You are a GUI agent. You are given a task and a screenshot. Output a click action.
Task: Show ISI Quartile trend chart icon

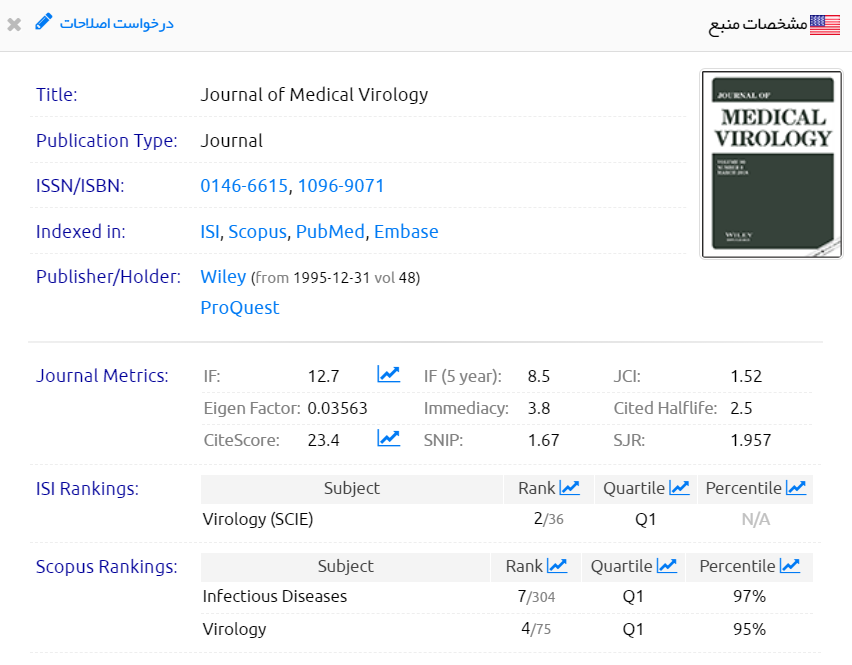679,488
